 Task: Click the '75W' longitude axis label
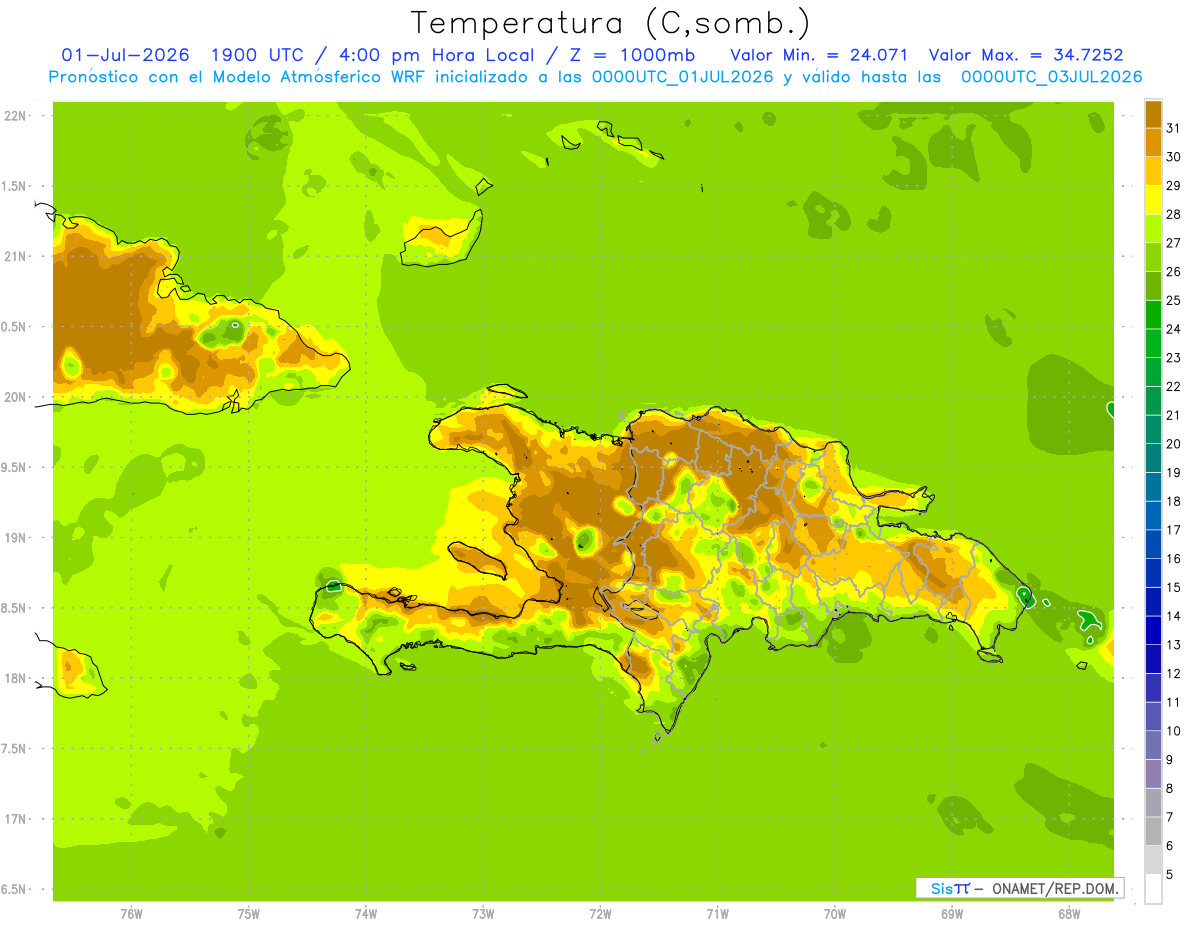pos(249,915)
